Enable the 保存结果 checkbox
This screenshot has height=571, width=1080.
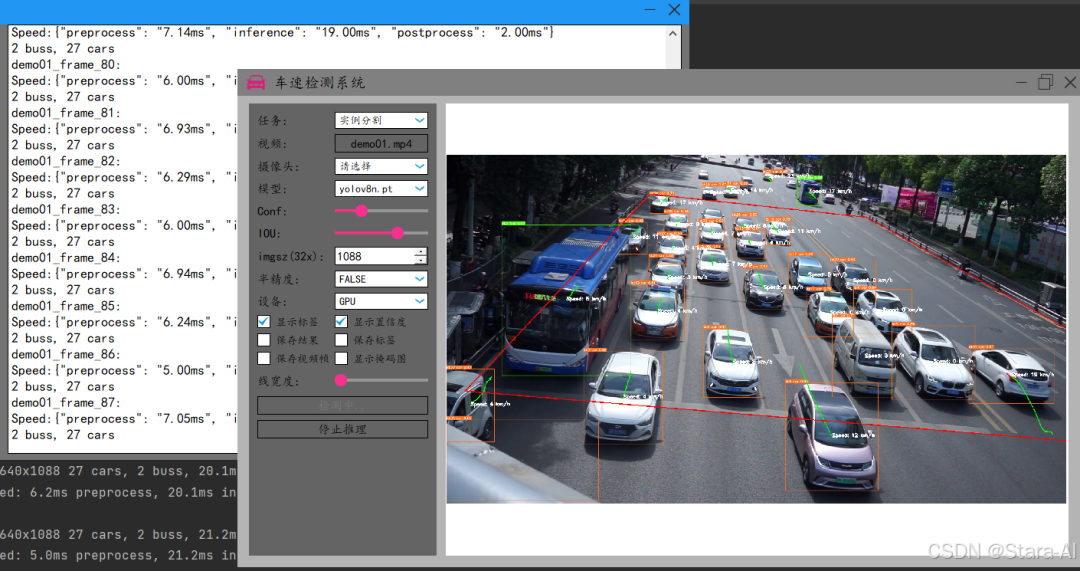tap(264, 340)
